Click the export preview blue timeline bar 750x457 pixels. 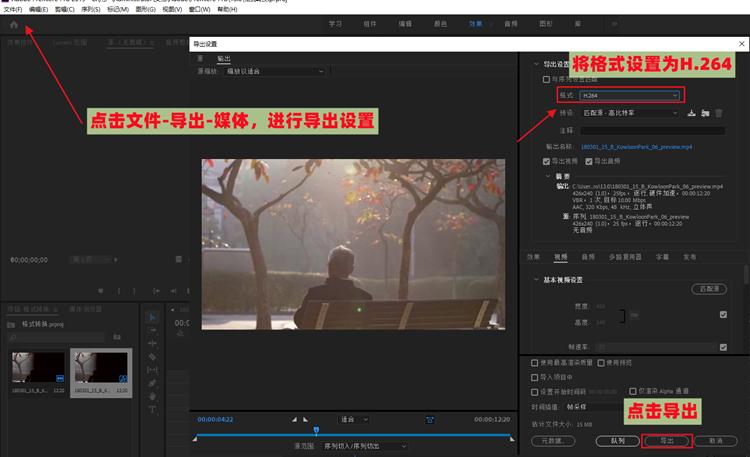(353, 435)
